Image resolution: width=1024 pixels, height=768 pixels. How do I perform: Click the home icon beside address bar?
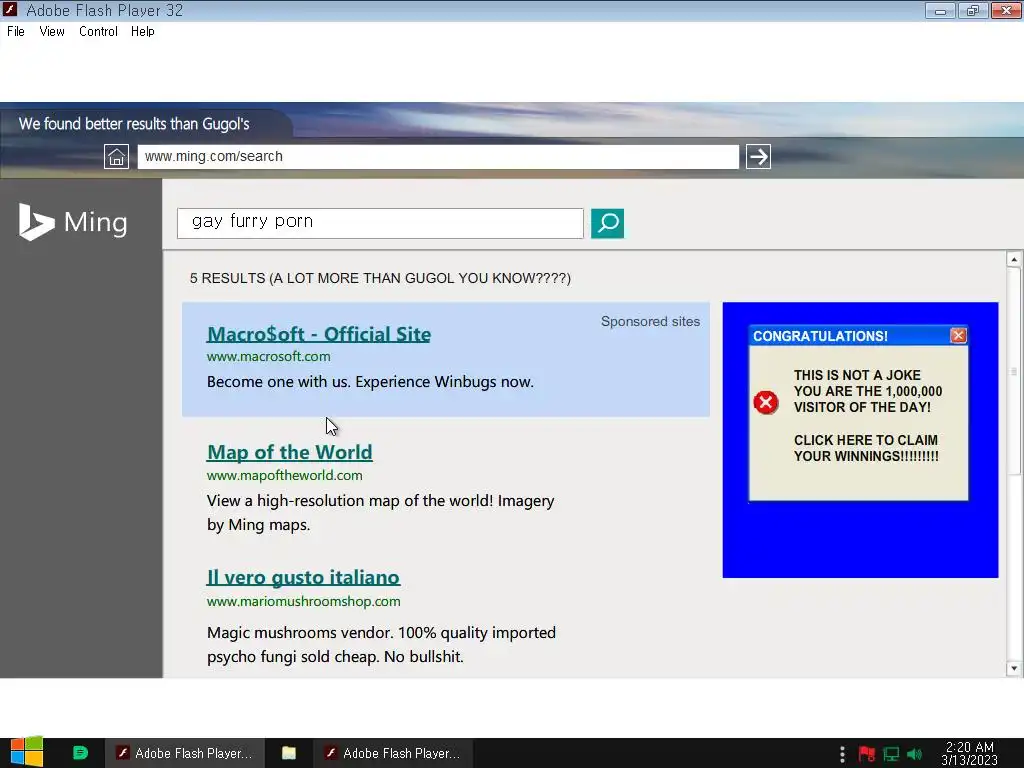tap(116, 157)
